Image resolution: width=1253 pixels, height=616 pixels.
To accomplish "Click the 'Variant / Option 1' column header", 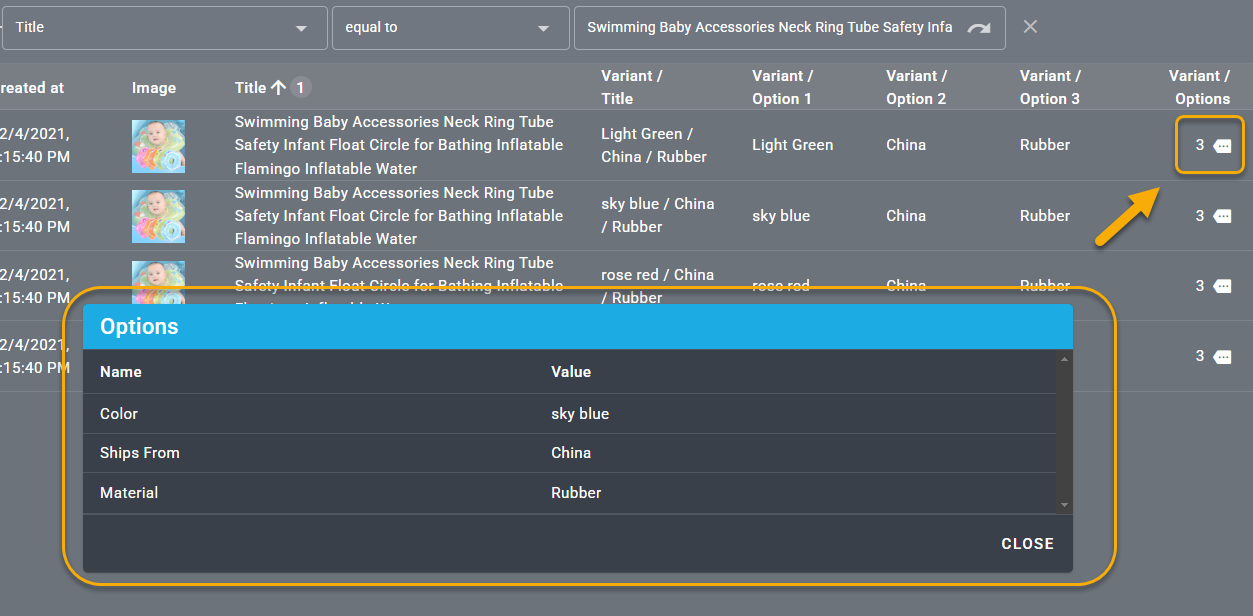I will coord(782,87).
